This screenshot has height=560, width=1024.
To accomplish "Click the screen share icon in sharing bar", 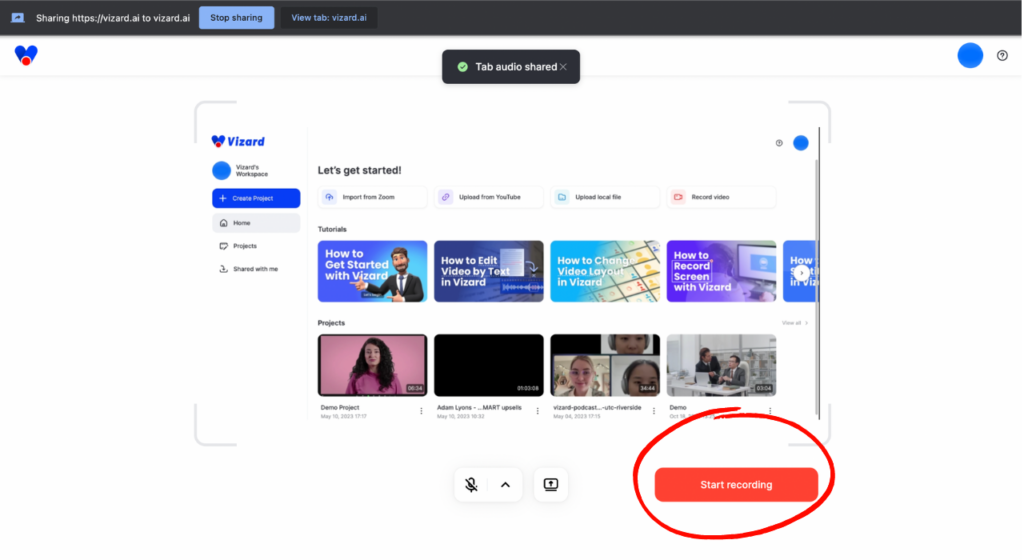I will point(18,18).
